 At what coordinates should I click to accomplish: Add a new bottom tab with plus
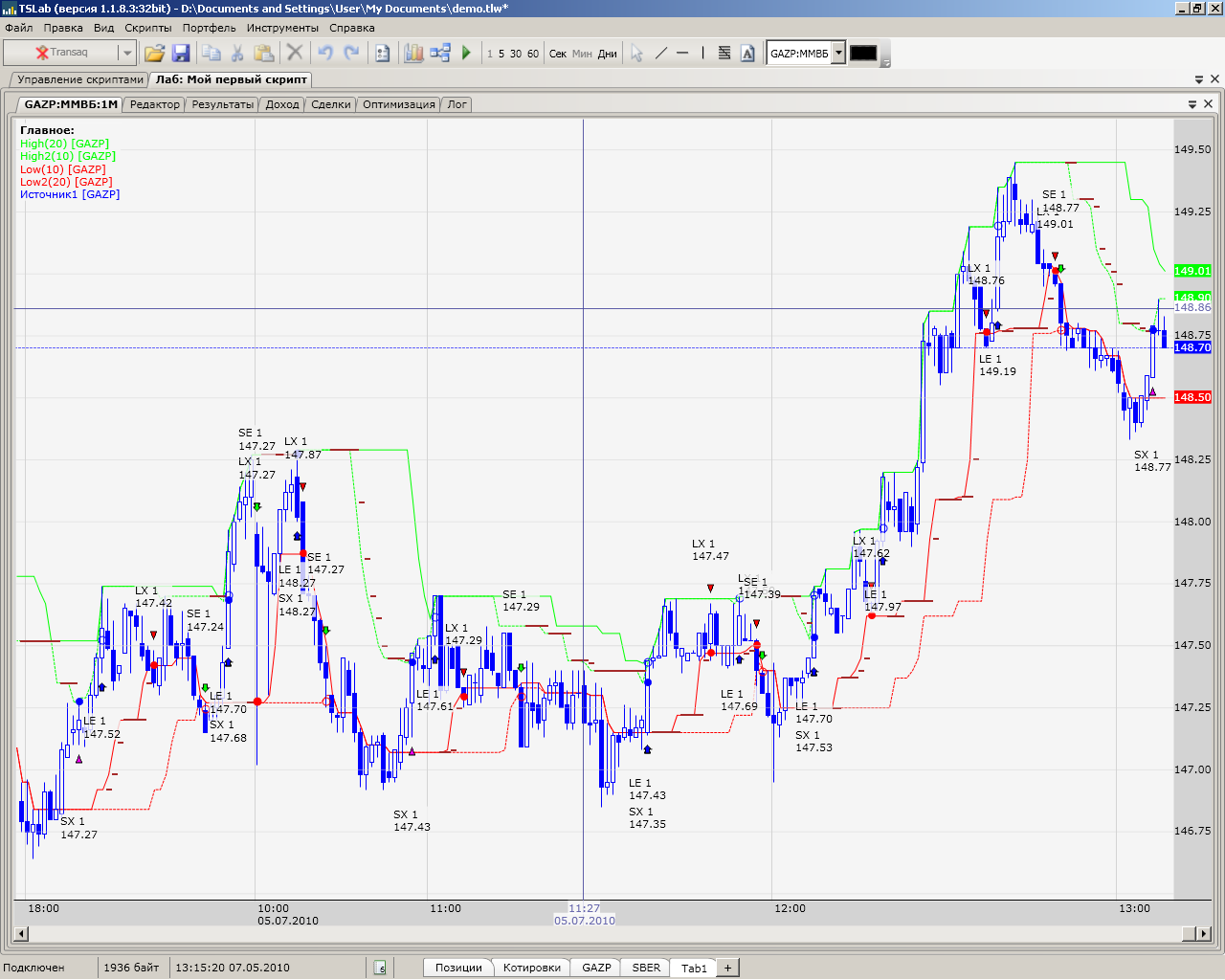(x=727, y=968)
